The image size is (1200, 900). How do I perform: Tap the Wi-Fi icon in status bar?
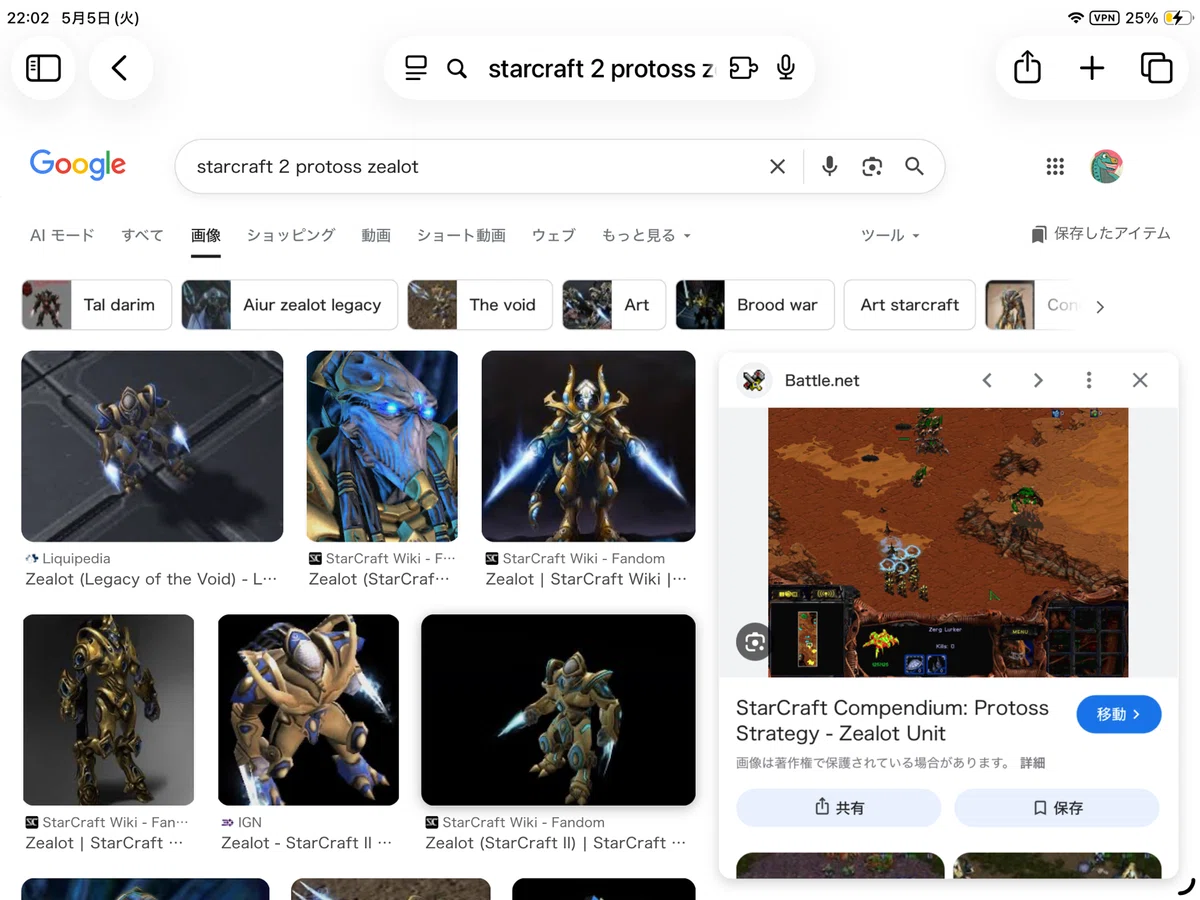[x=1076, y=18]
